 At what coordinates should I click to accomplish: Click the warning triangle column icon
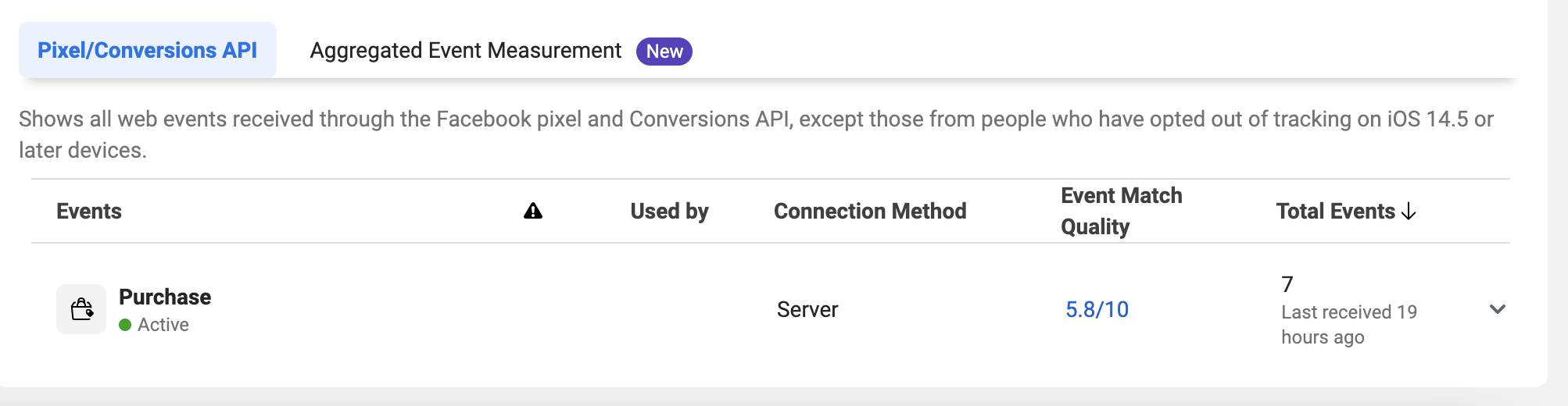tap(533, 211)
